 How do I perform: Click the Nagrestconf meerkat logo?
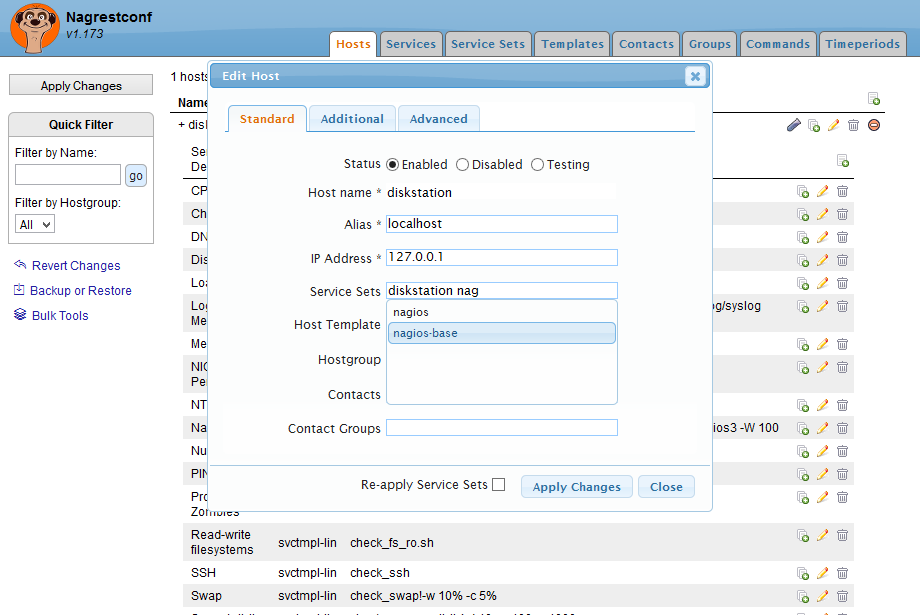35,28
